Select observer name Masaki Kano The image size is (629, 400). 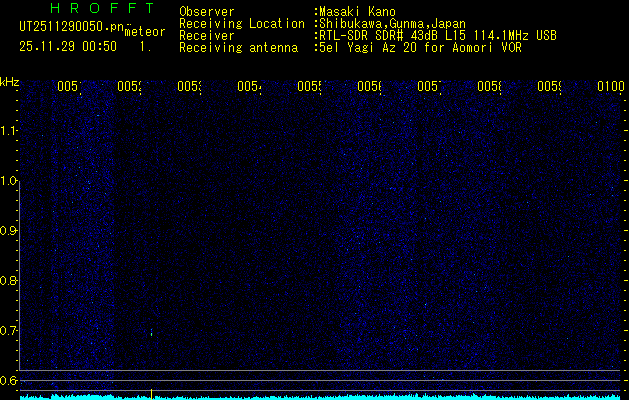coord(357,12)
